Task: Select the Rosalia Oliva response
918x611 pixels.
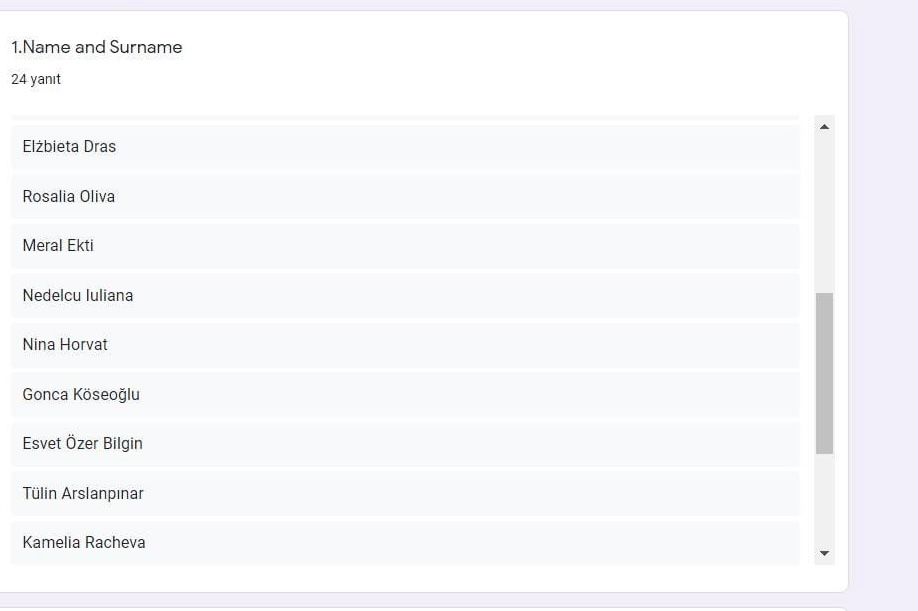Action: [x=405, y=197]
